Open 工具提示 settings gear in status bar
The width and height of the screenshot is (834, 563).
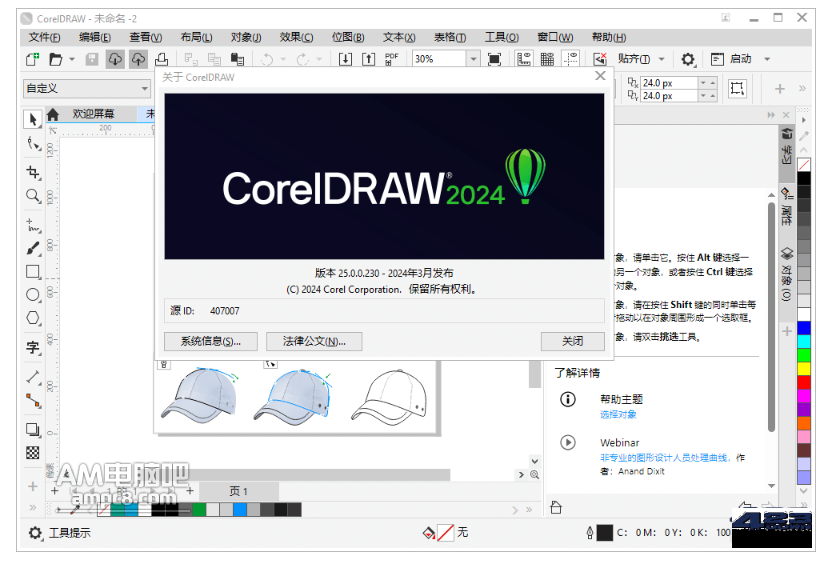(x=35, y=533)
